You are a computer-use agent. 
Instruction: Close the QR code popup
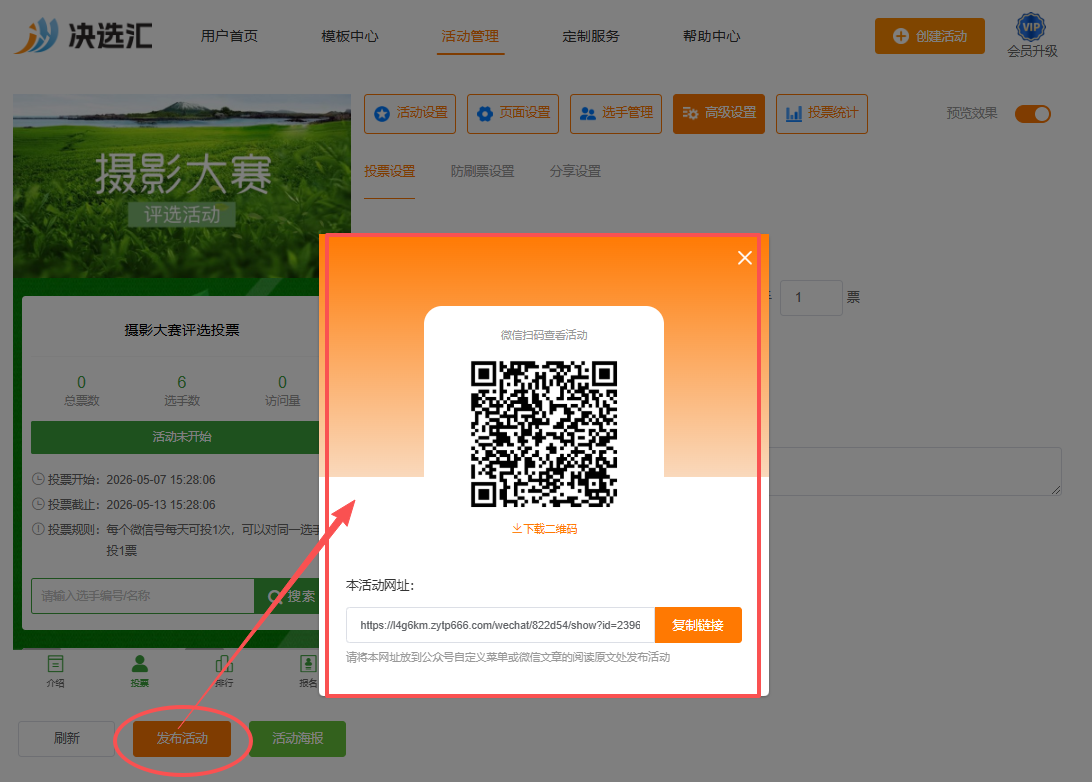point(744,258)
